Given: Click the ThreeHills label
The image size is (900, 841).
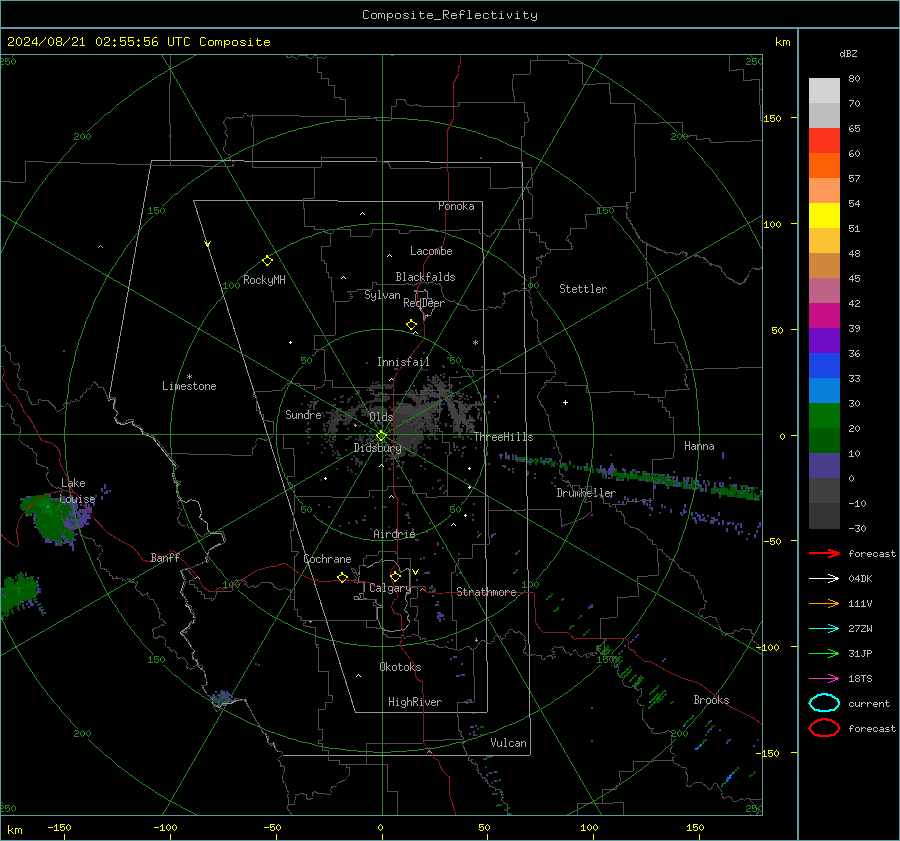Looking at the screenshot, I should pos(503,437).
